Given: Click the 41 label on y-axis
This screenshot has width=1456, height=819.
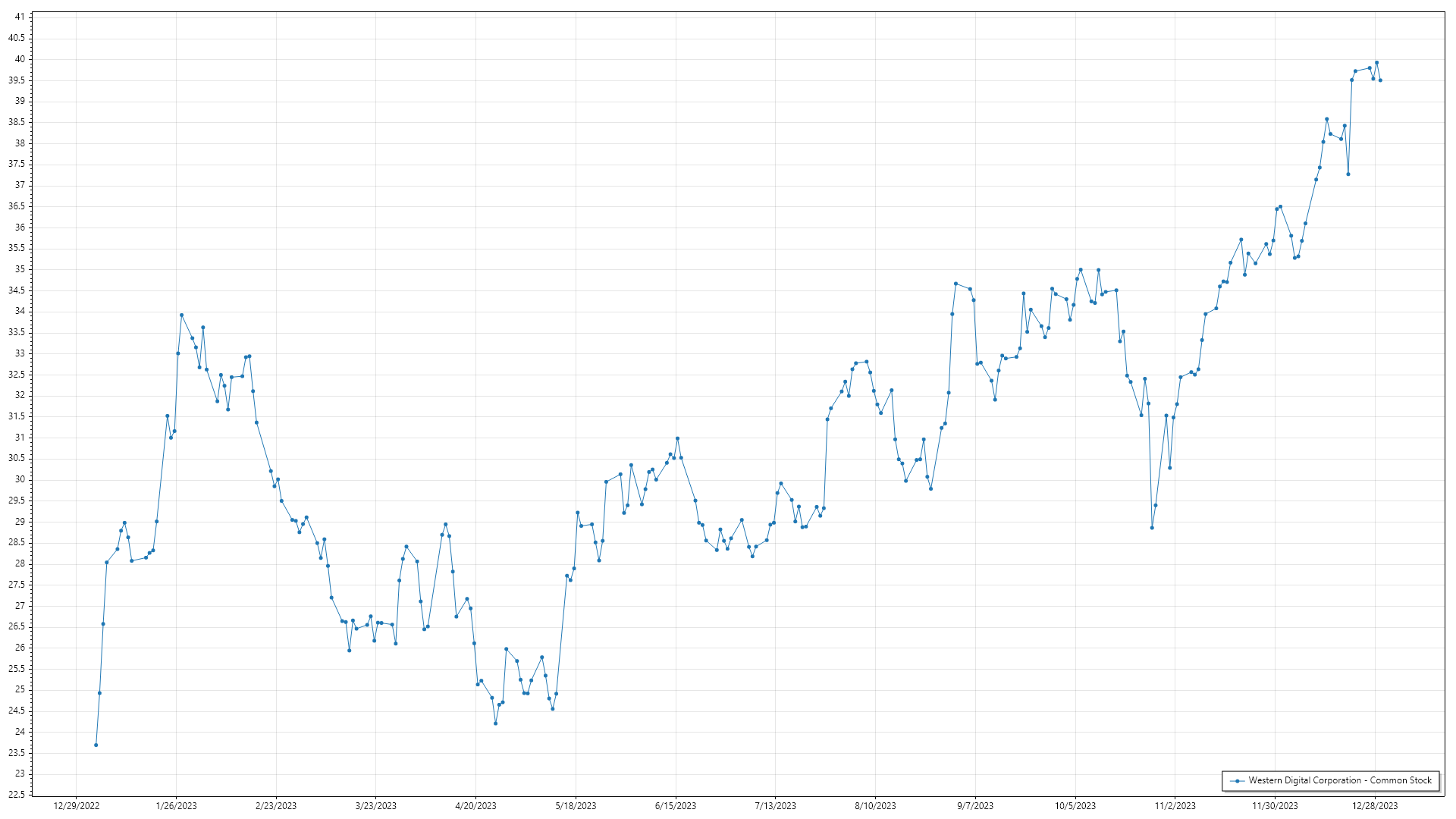Looking at the screenshot, I should point(20,17).
